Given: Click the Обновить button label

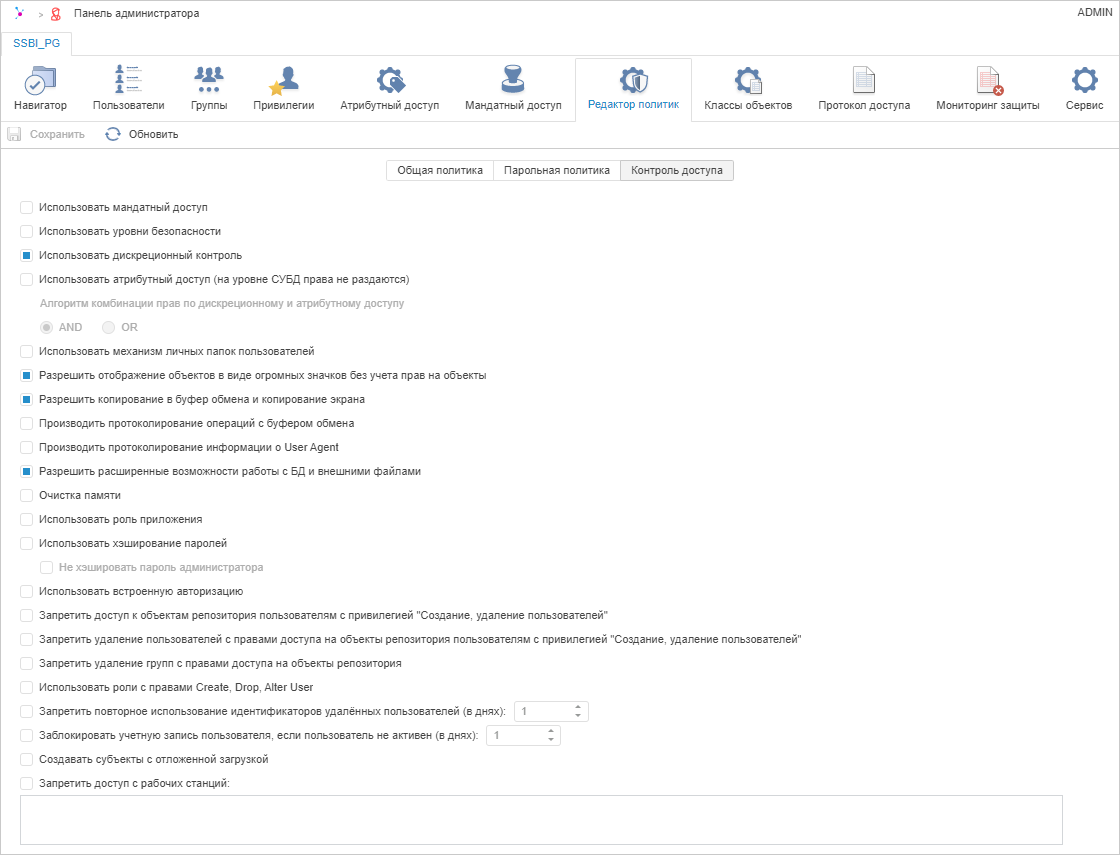Looking at the screenshot, I should tap(154, 134).
